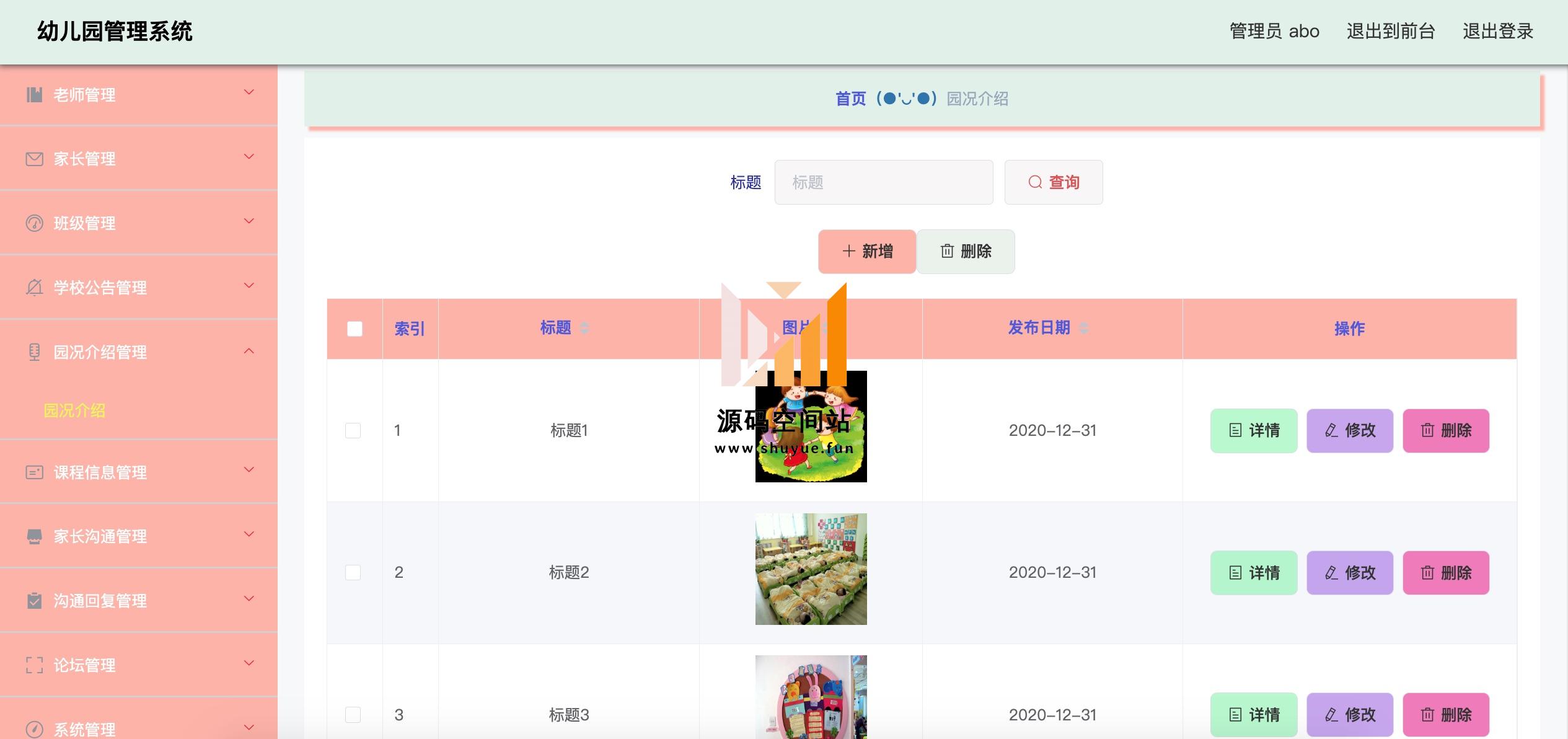1568x739 pixels.
Task: Click the envelope icon beside 家长管理
Action: tap(35, 159)
